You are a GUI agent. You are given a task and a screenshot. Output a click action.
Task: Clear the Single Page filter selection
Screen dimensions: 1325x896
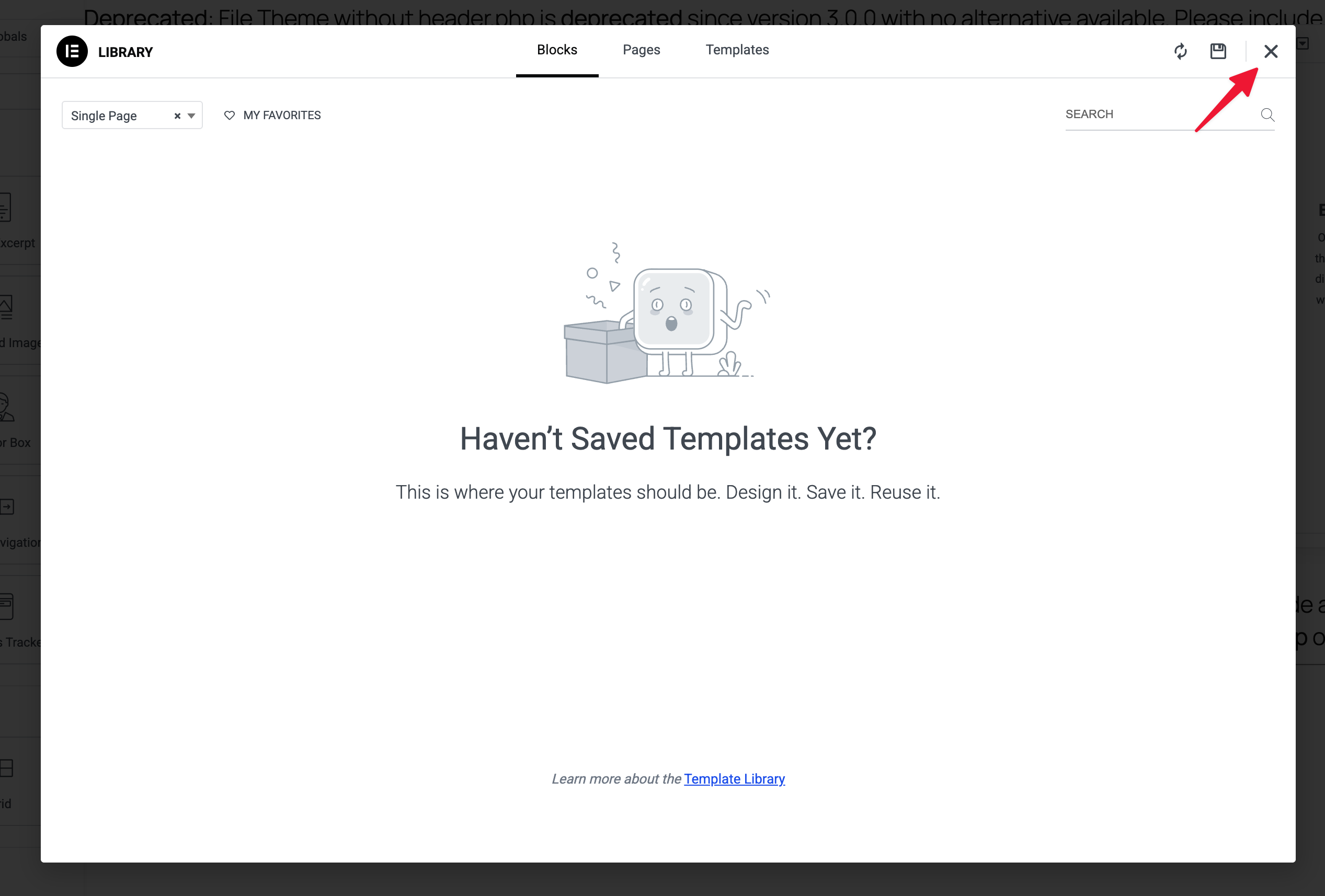tap(177, 116)
